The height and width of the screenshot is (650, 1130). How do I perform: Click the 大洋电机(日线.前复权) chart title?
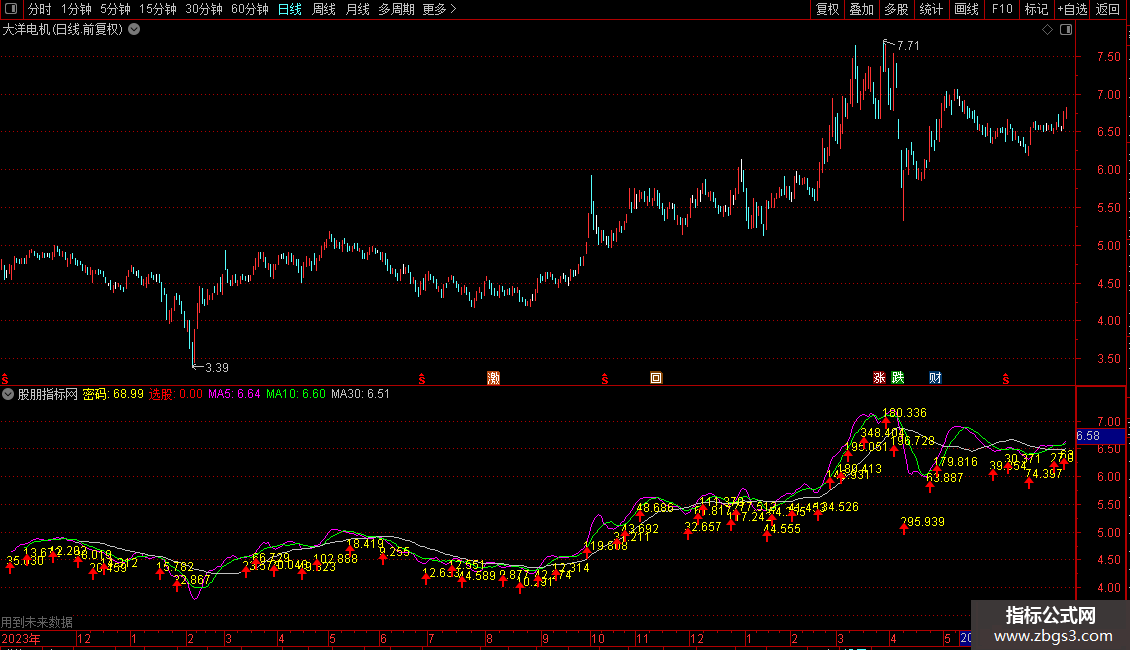(x=63, y=30)
